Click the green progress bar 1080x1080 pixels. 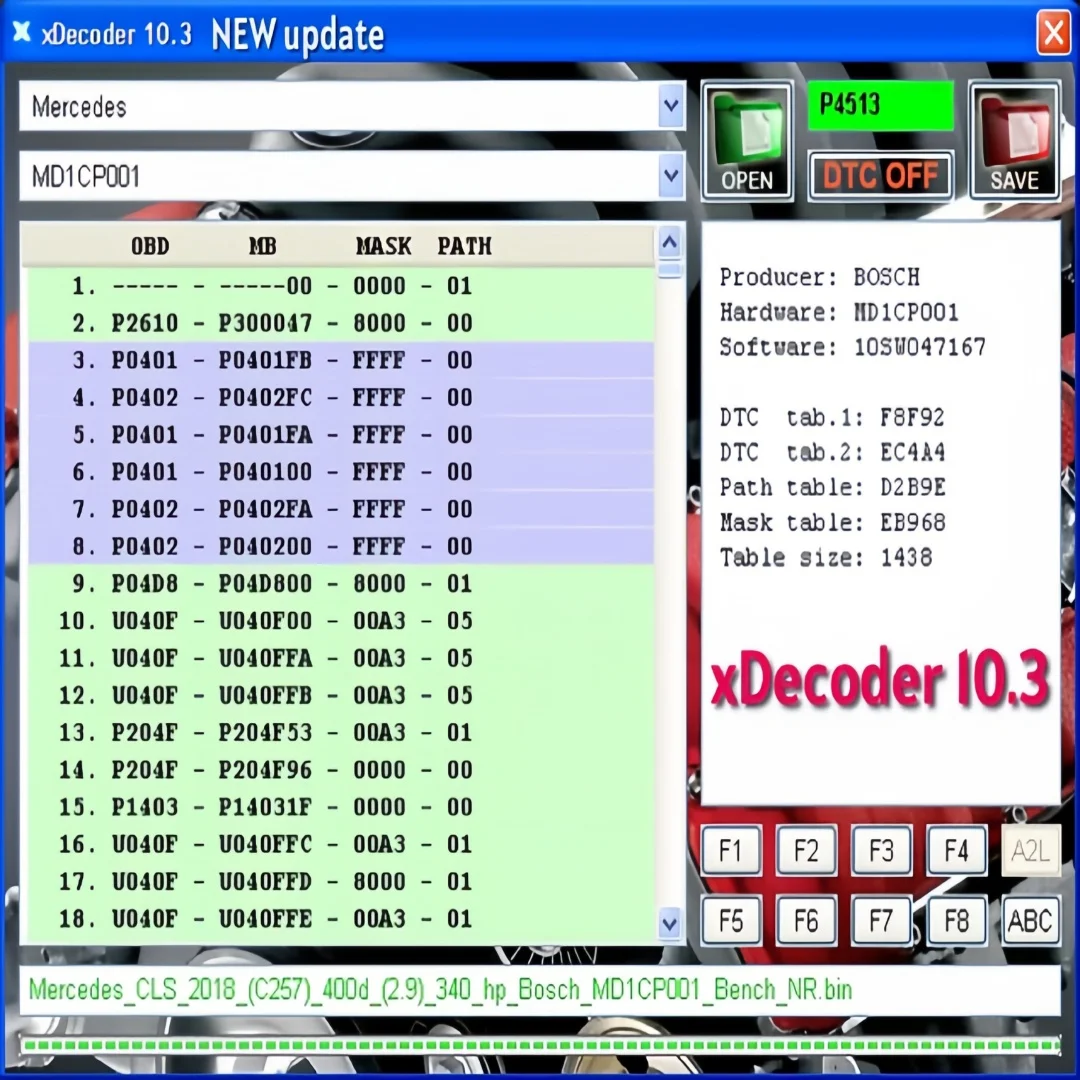pyautogui.click(x=541, y=1046)
